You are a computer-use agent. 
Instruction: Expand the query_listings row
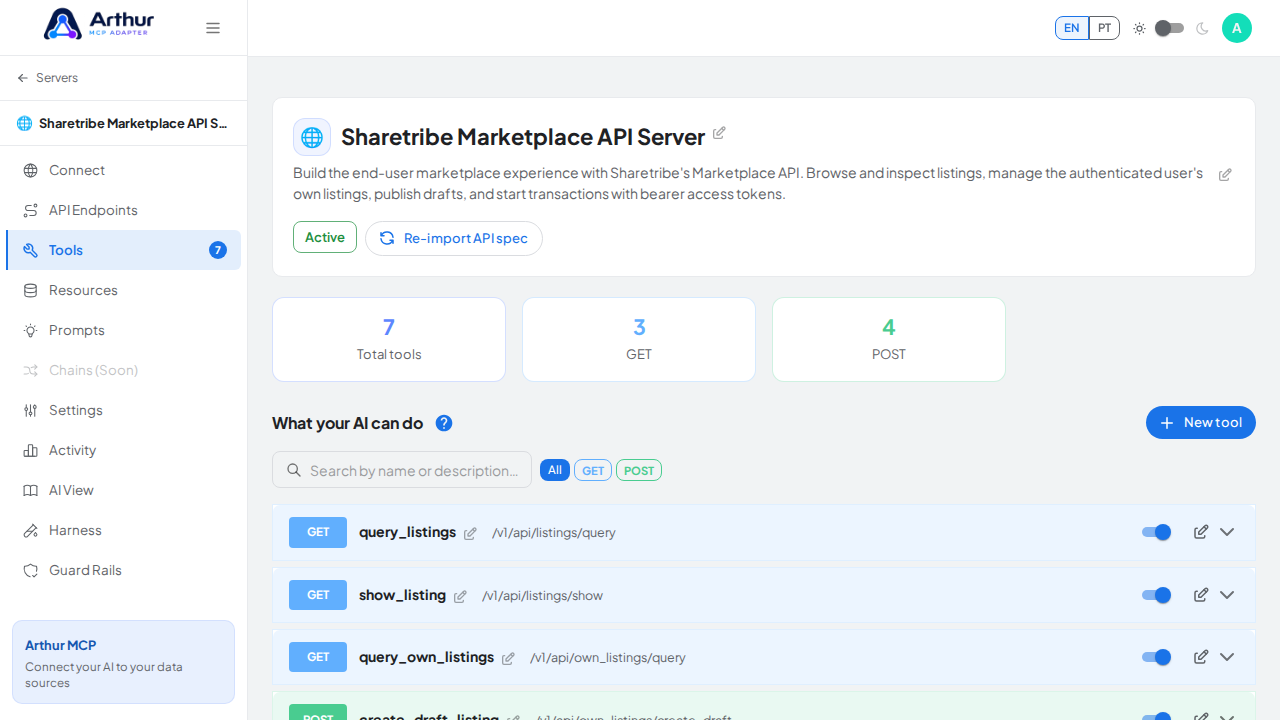coord(1227,532)
